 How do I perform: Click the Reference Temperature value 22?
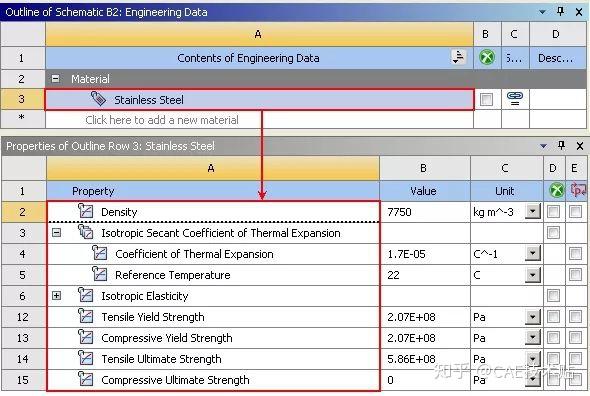(393, 275)
